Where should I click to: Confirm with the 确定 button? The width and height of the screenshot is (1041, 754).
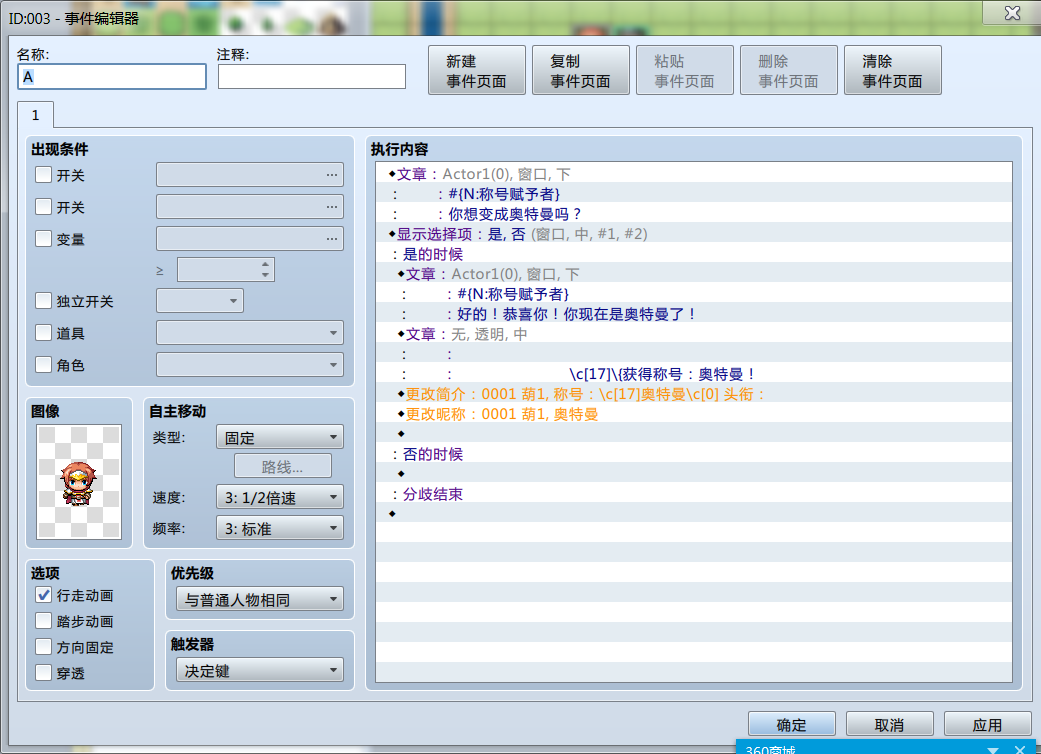[x=791, y=725]
